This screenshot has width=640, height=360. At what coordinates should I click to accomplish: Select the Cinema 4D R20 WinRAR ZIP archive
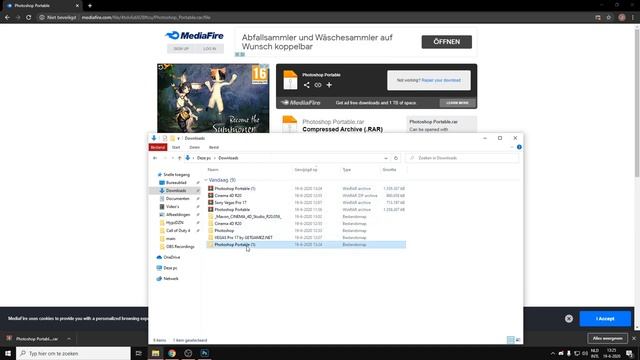306,196
